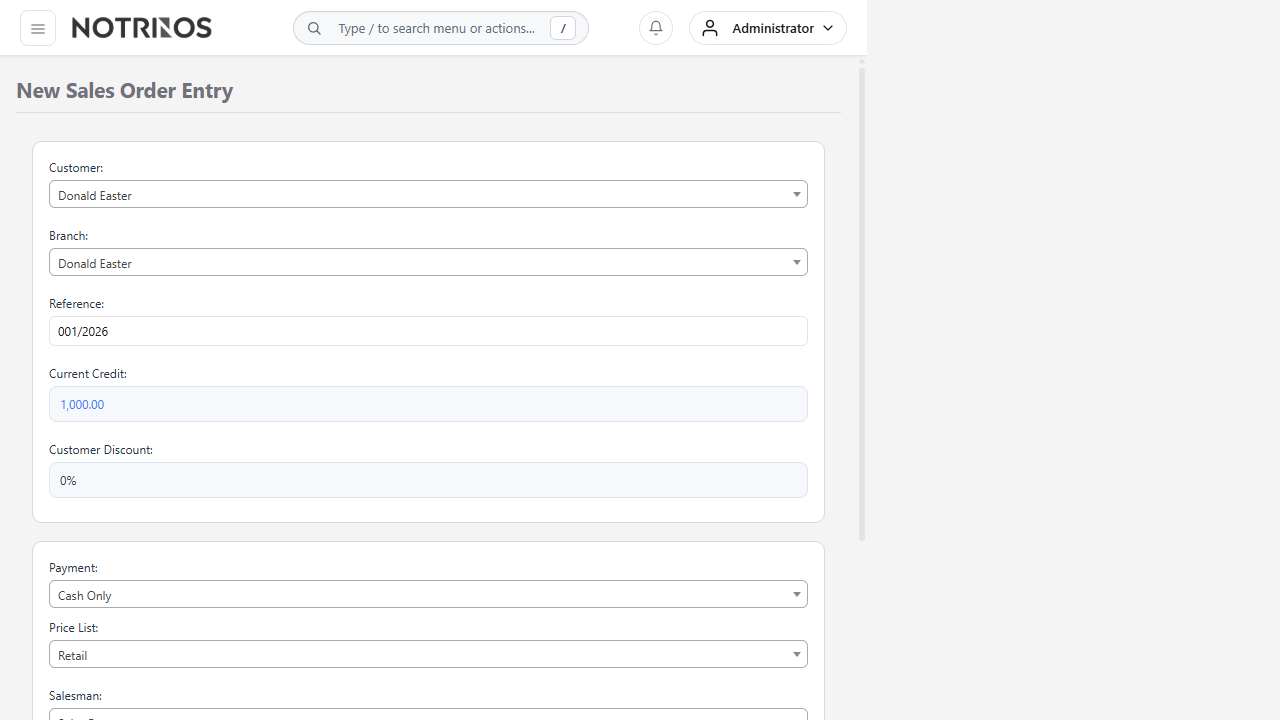Click the Reference field containing 001/2026

[x=428, y=331]
